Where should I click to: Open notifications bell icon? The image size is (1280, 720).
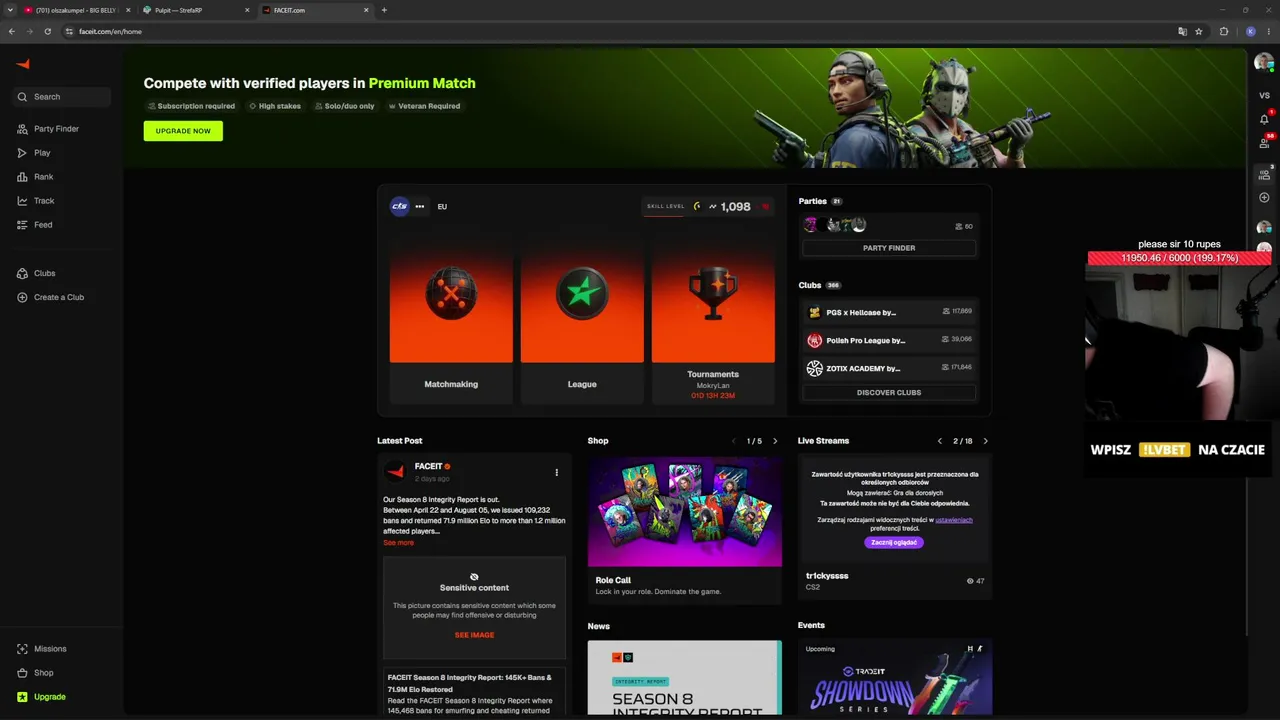[x=1264, y=119]
